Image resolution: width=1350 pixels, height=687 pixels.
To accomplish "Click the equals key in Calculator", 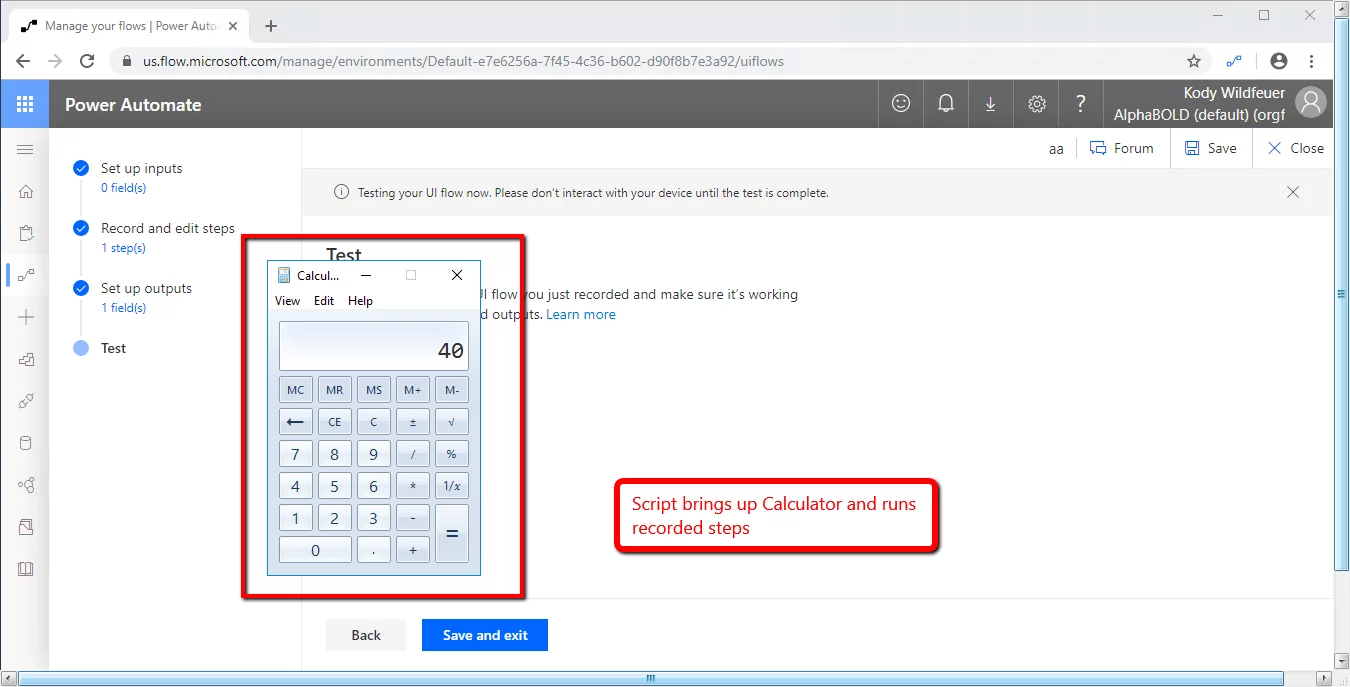I will (452, 534).
